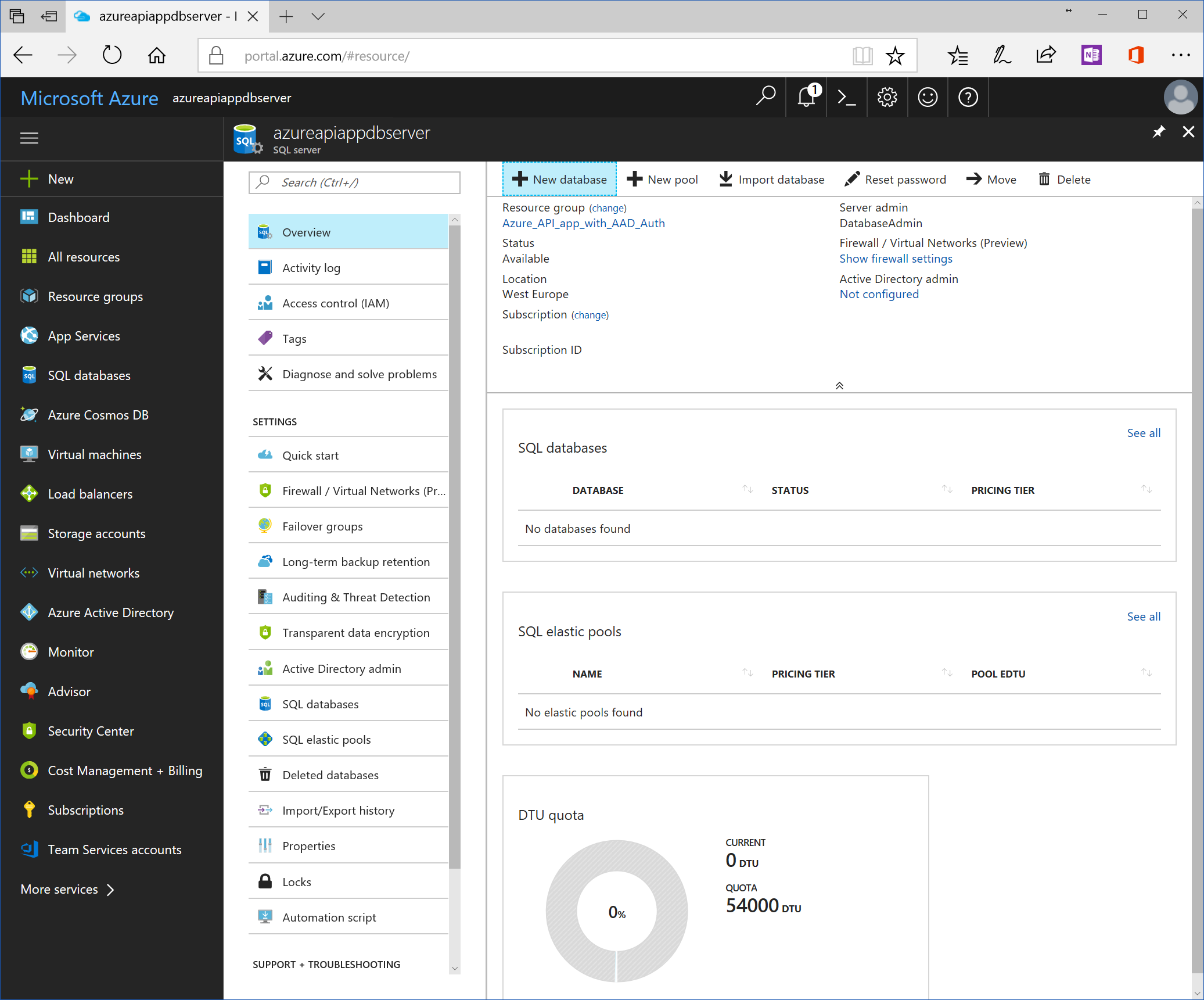Click the Delete trash toolbar button
The width and height of the screenshot is (1204, 1000).
click(x=1064, y=180)
